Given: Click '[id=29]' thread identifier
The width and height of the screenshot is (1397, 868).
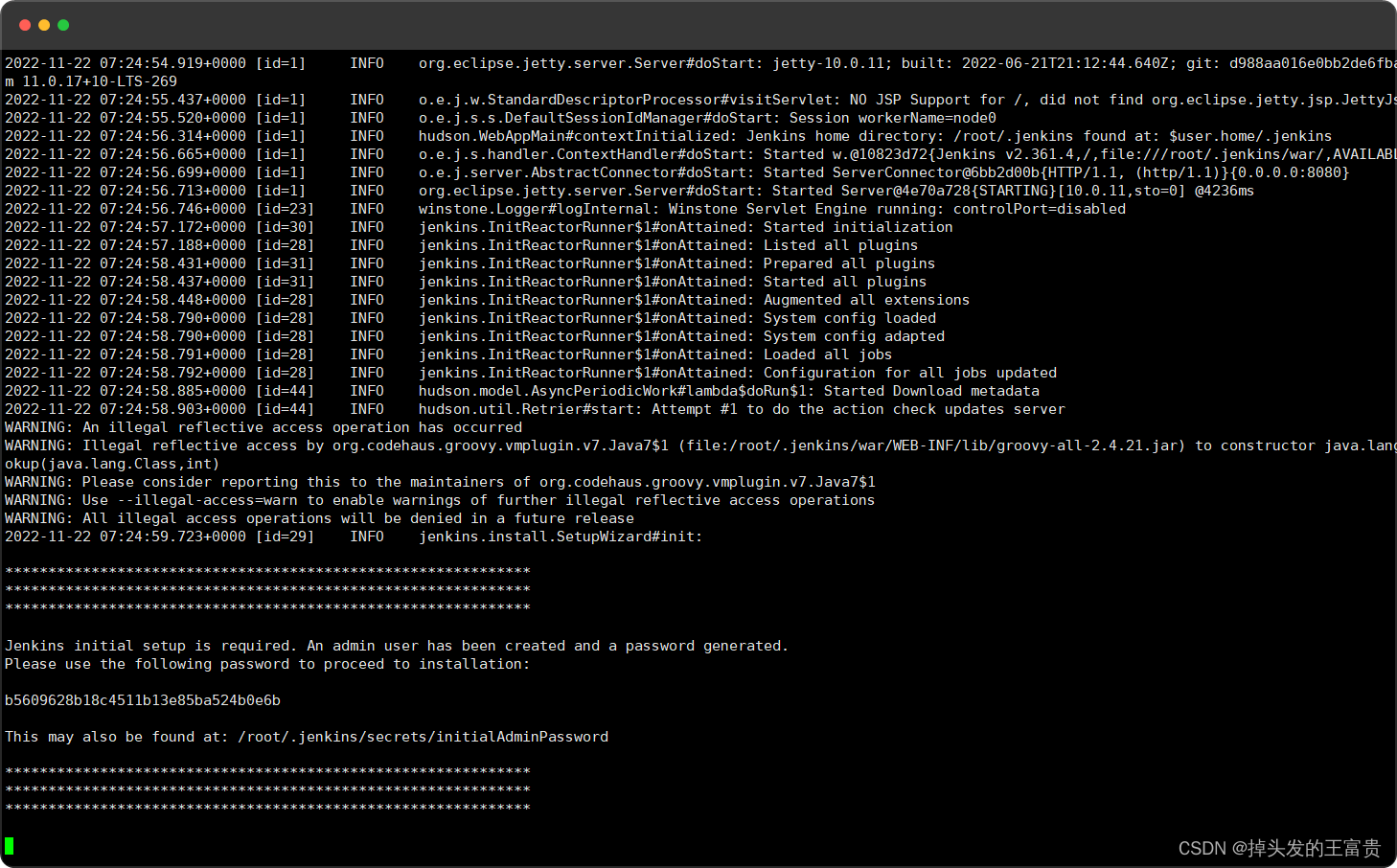Looking at the screenshot, I should pyautogui.click(x=285, y=537).
